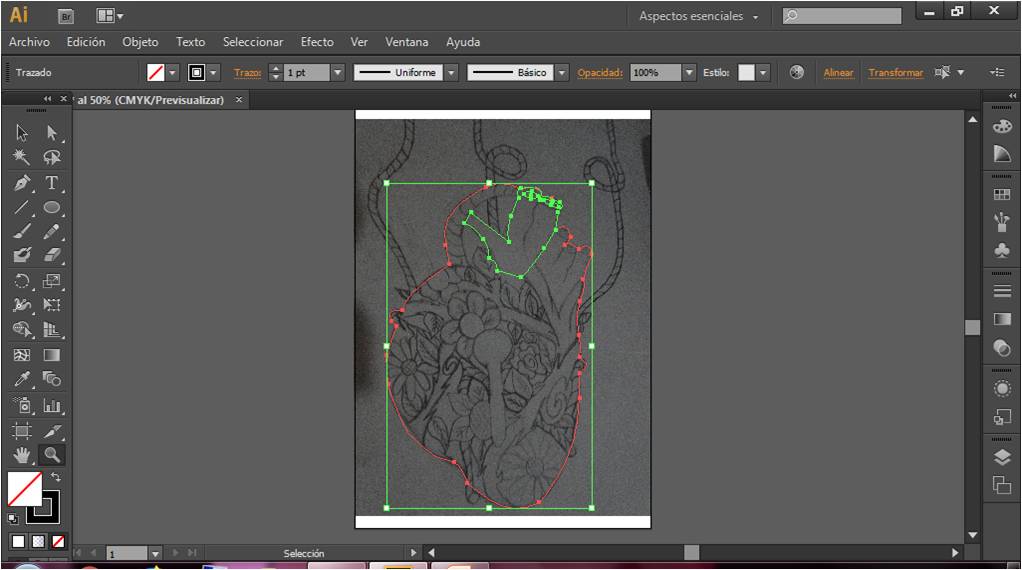Image resolution: width=1022 pixels, height=570 pixels.
Task: Select the Zoom magnifier tool
Action: pos(51,455)
